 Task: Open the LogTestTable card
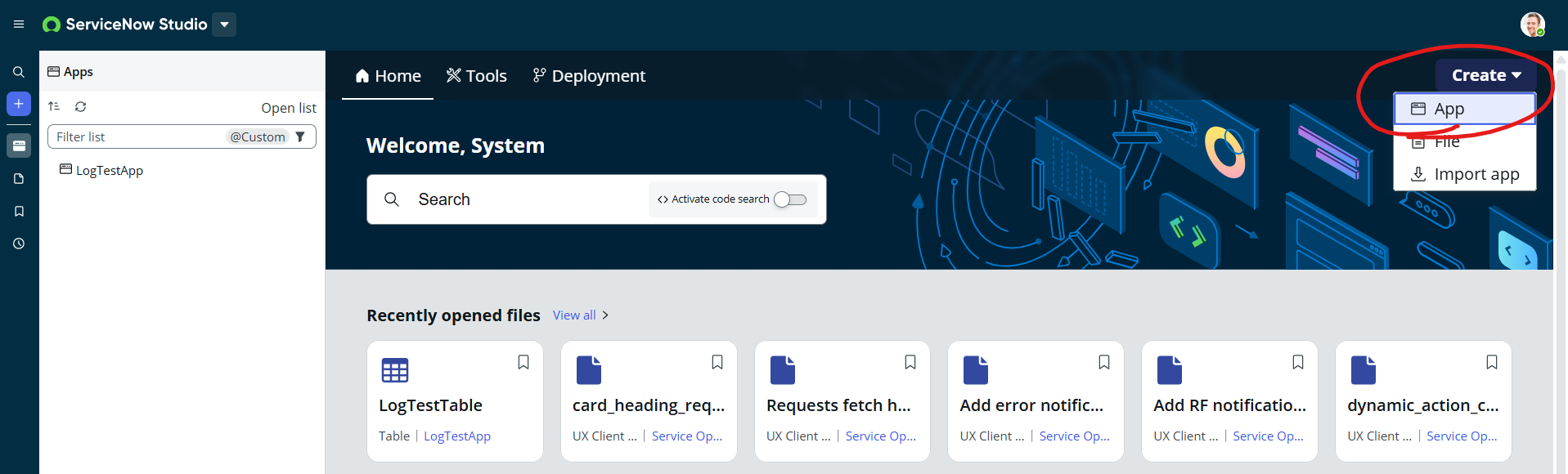click(456, 401)
